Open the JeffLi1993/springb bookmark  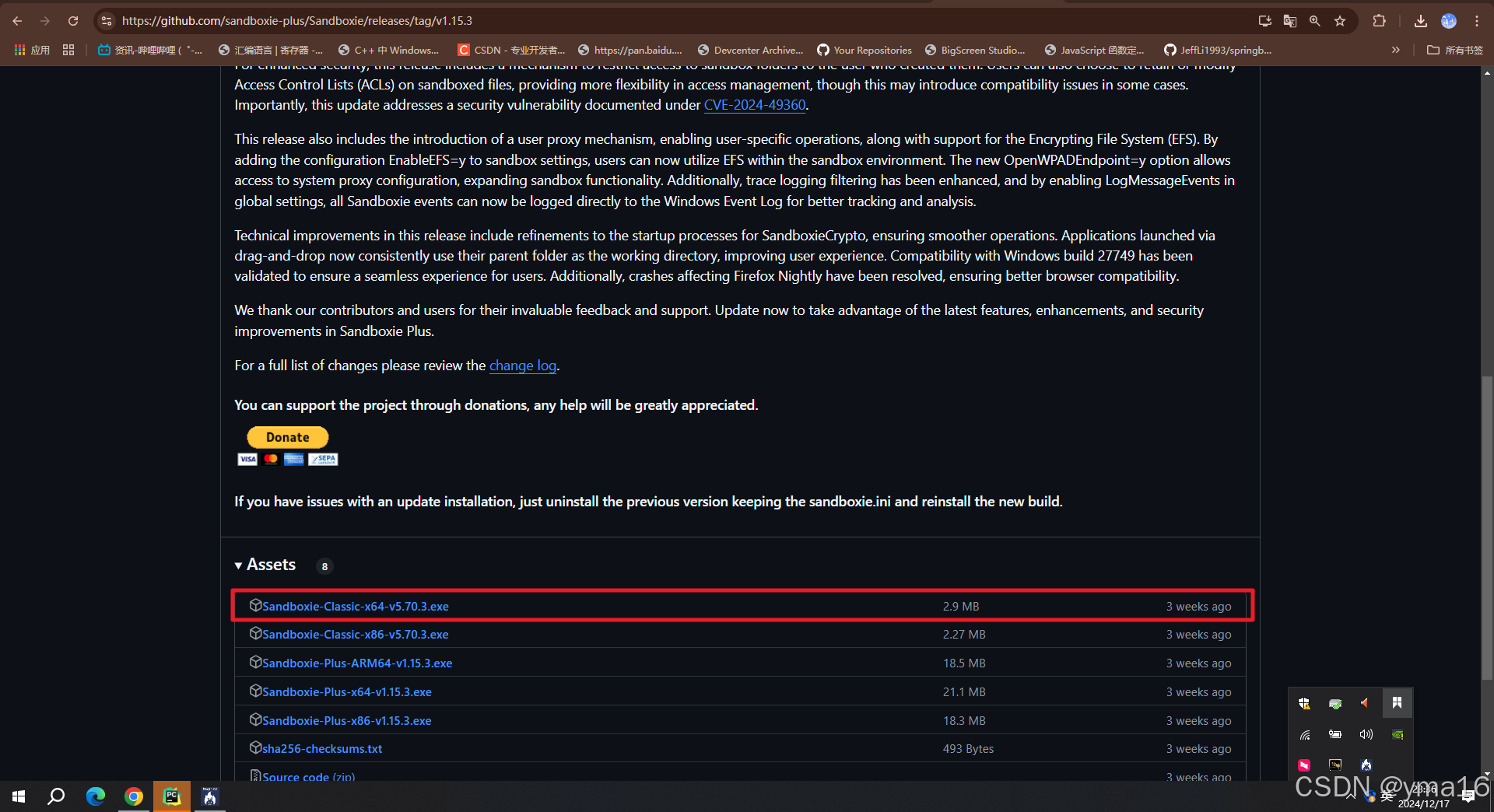pyautogui.click(x=1218, y=50)
